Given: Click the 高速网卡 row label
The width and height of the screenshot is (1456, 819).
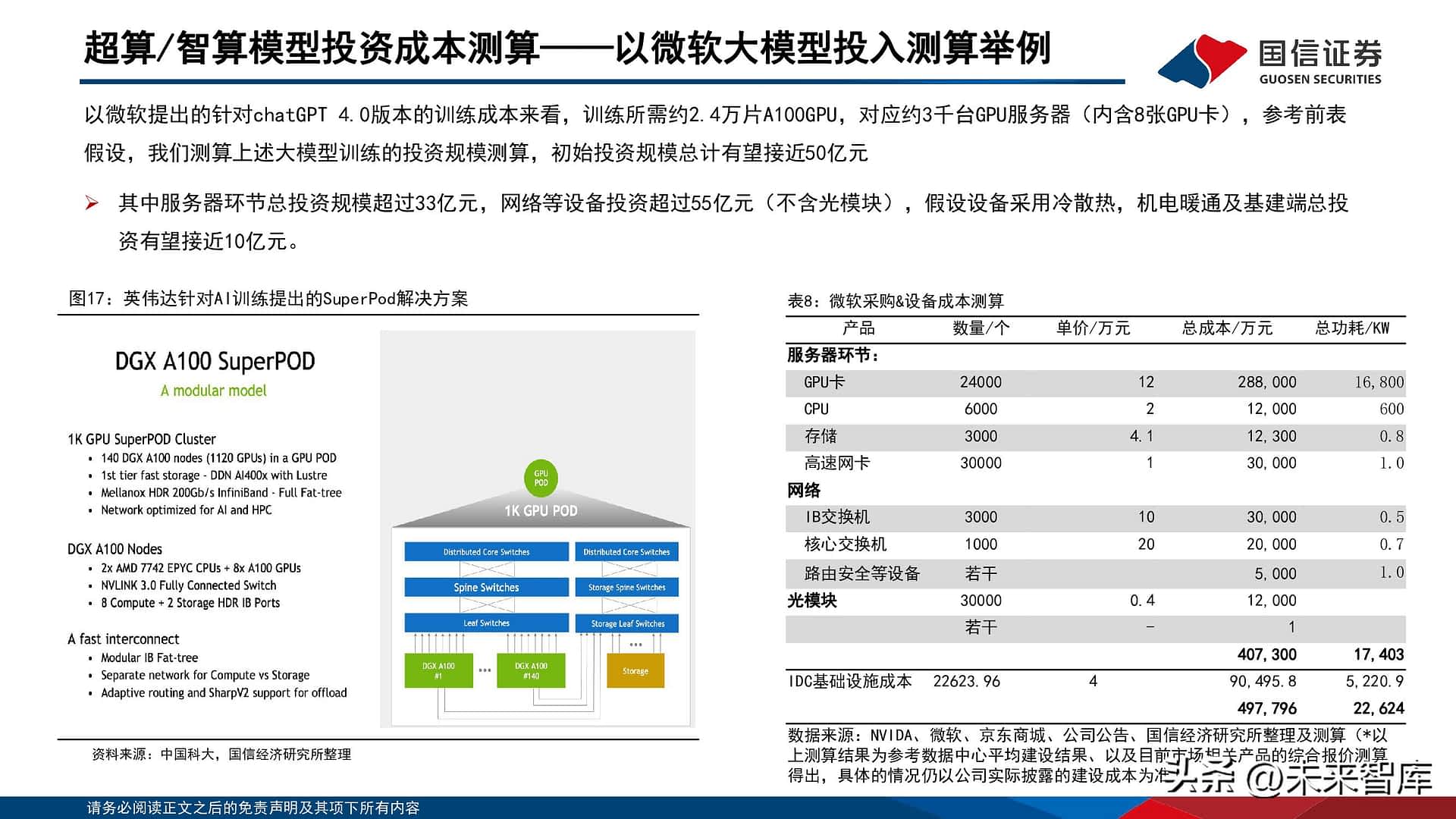Looking at the screenshot, I should coord(837,463).
